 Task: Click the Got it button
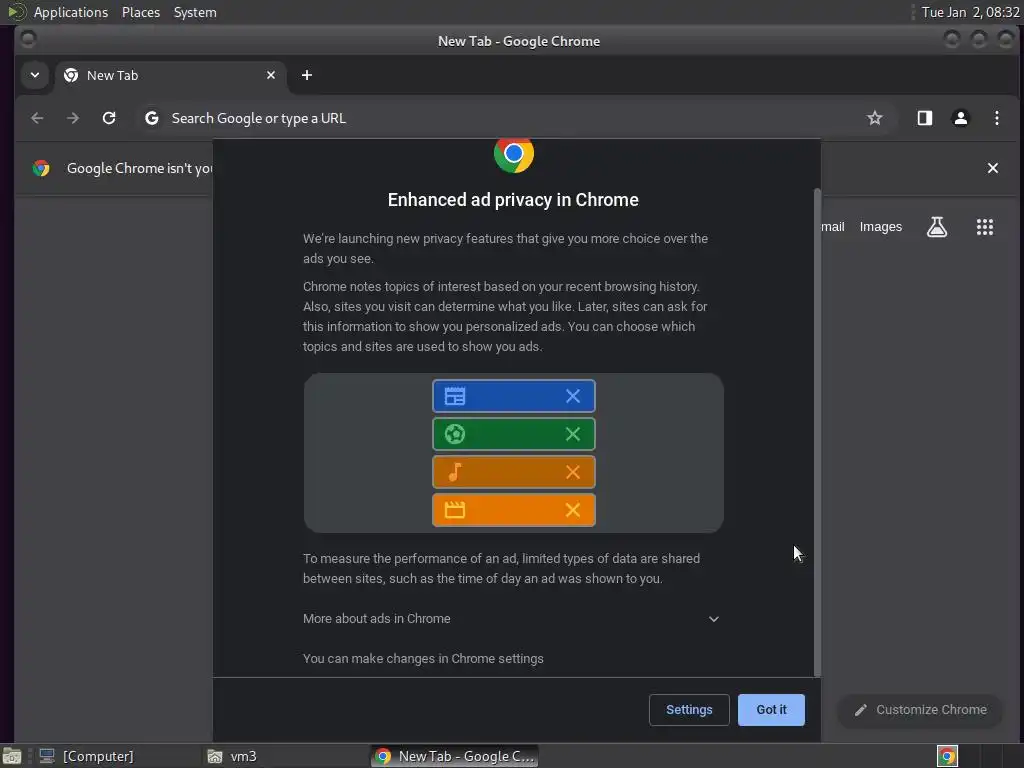tap(771, 709)
